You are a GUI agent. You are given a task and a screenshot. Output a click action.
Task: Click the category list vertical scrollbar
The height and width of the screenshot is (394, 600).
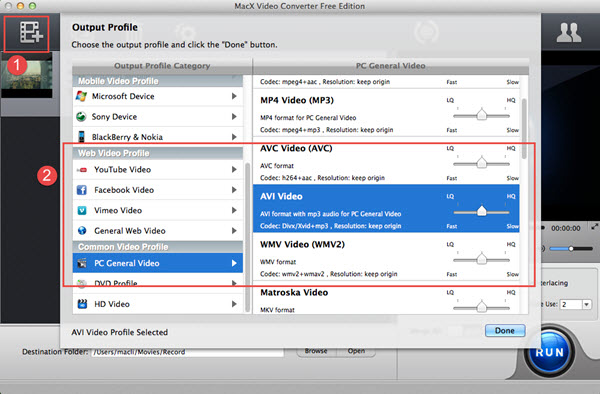[247, 237]
